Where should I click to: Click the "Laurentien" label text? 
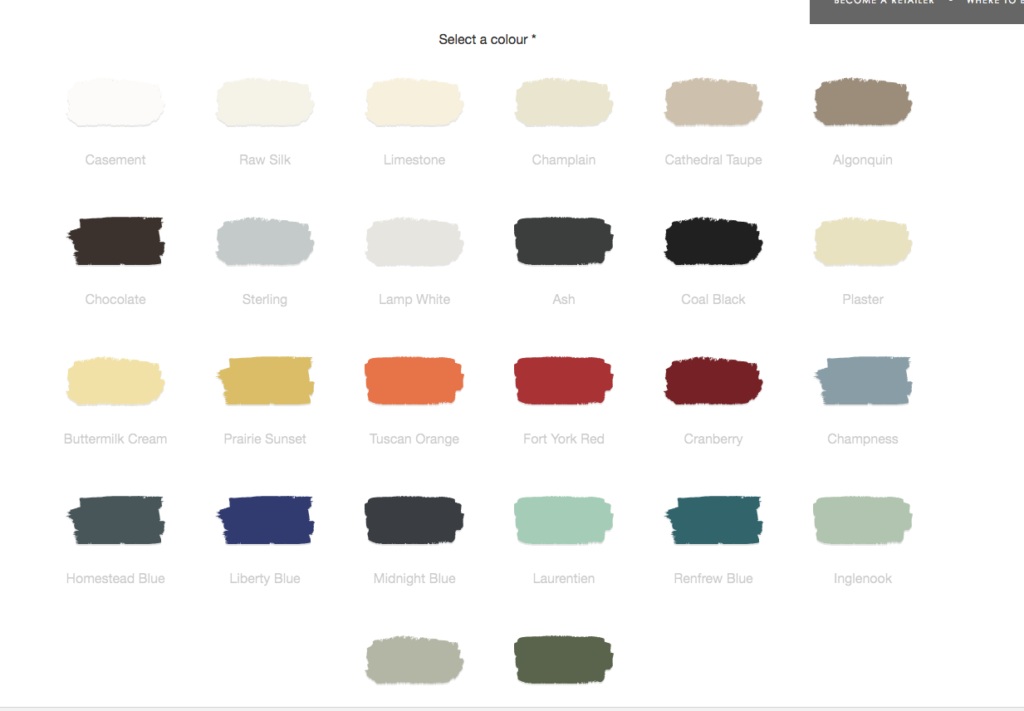(564, 578)
